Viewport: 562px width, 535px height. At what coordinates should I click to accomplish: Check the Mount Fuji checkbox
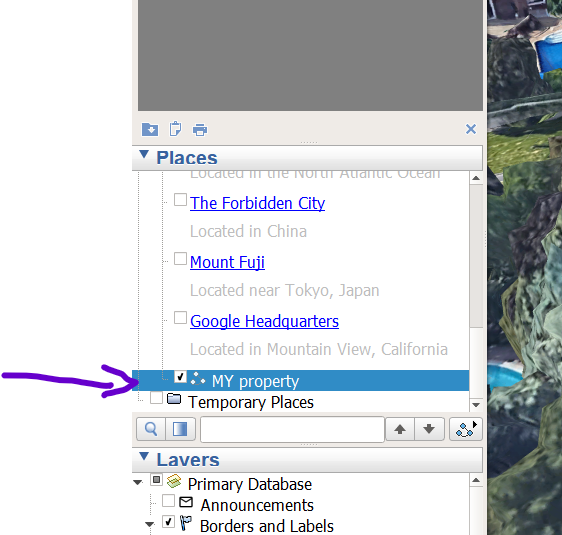(180, 259)
